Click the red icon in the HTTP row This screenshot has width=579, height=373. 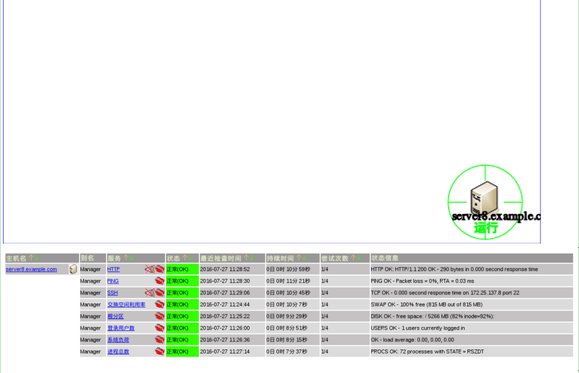point(160,269)
